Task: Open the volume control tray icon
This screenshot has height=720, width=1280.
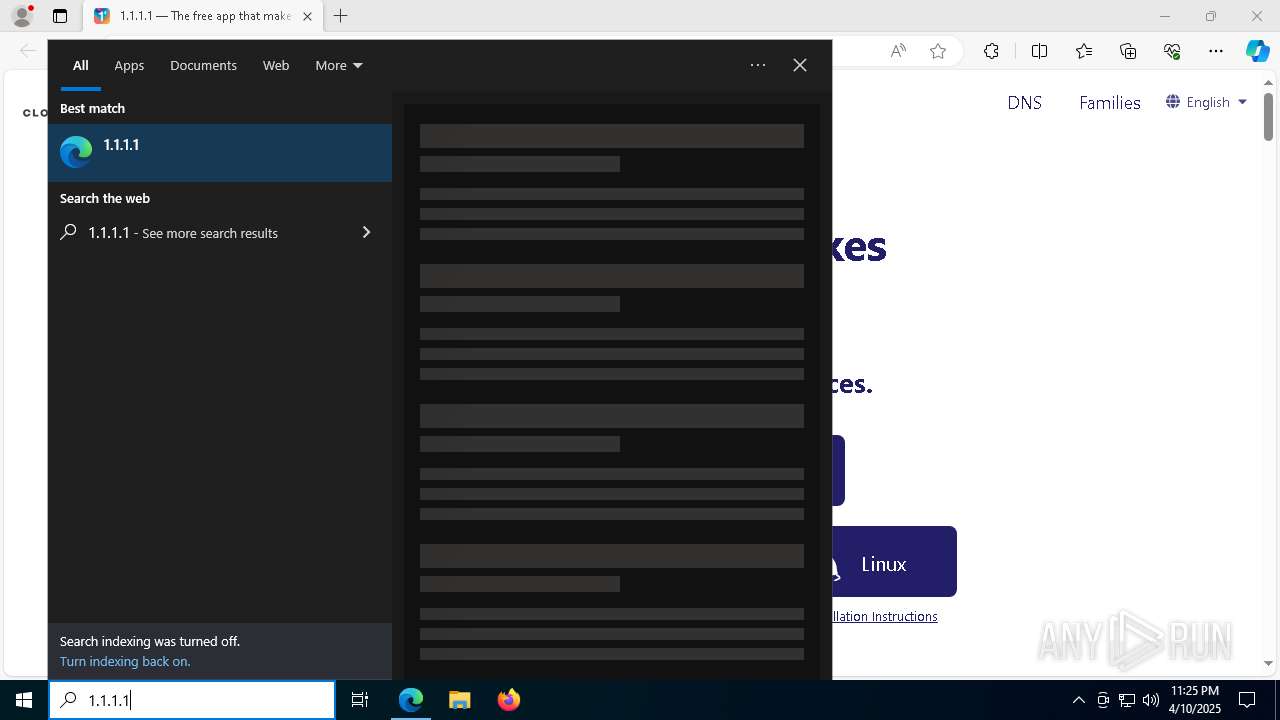Action: point(1150,700)
